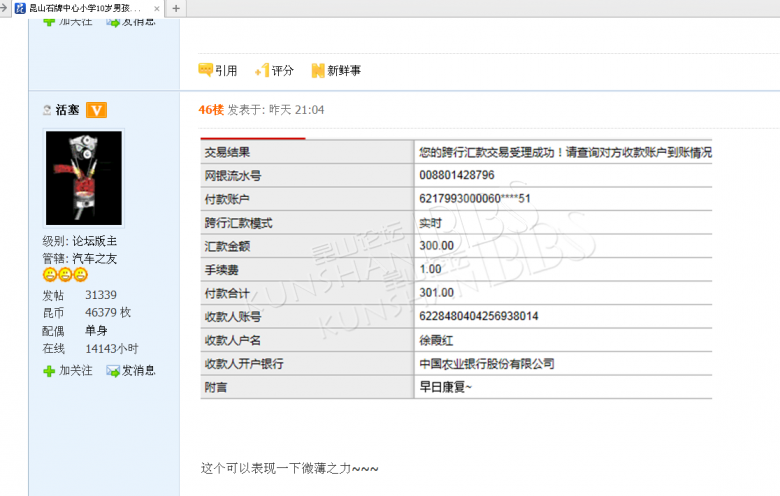Click the 实时 transfer mode value
This screenshot has height=496, width=780.
pos(430,223)
